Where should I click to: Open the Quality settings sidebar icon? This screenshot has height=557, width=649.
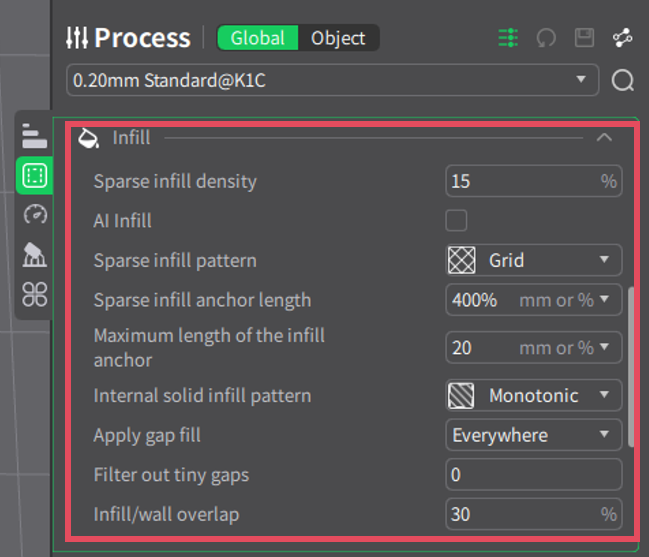35,137
